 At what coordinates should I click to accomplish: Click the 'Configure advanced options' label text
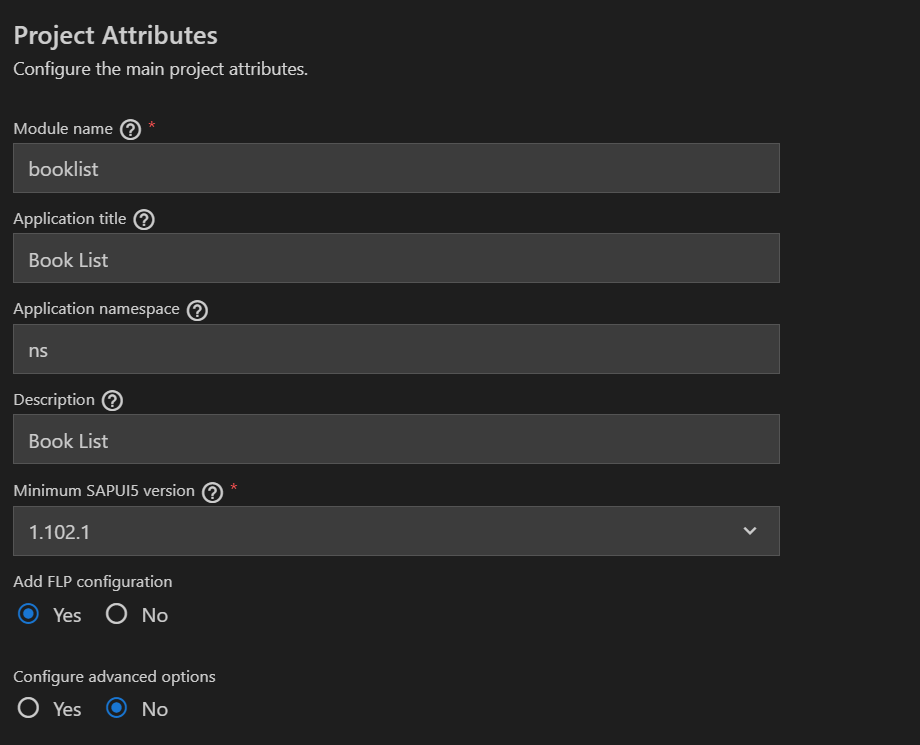coord(114,676)
